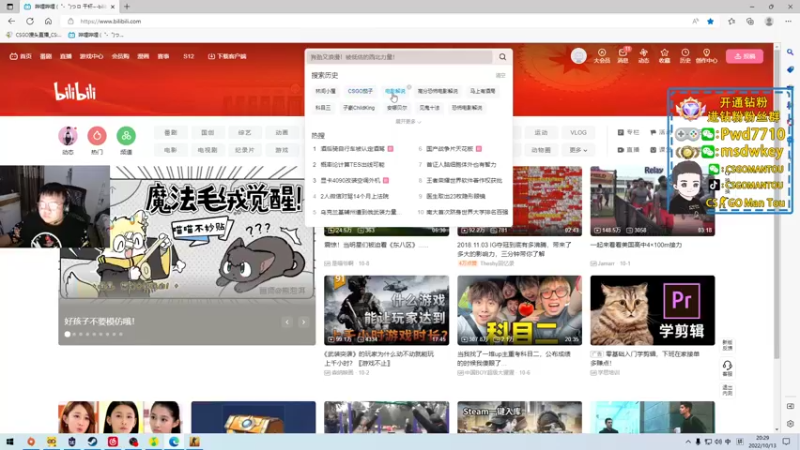This screenshot has width=800, height=450.
Task: Select the 子豪ChildKing history tag
Action: click(x=359, y=108)
